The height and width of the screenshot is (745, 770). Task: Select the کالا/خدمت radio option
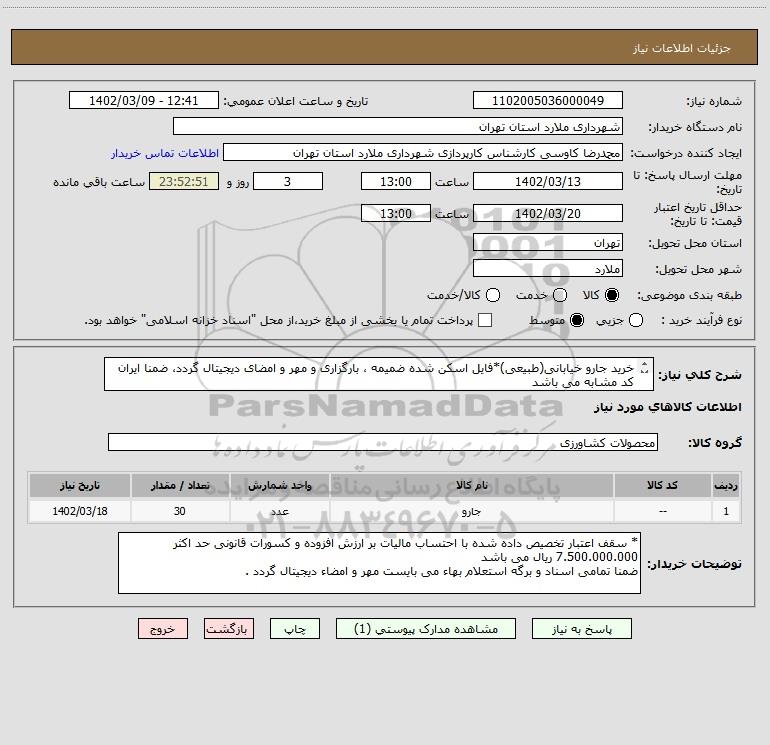click(493, 295)
